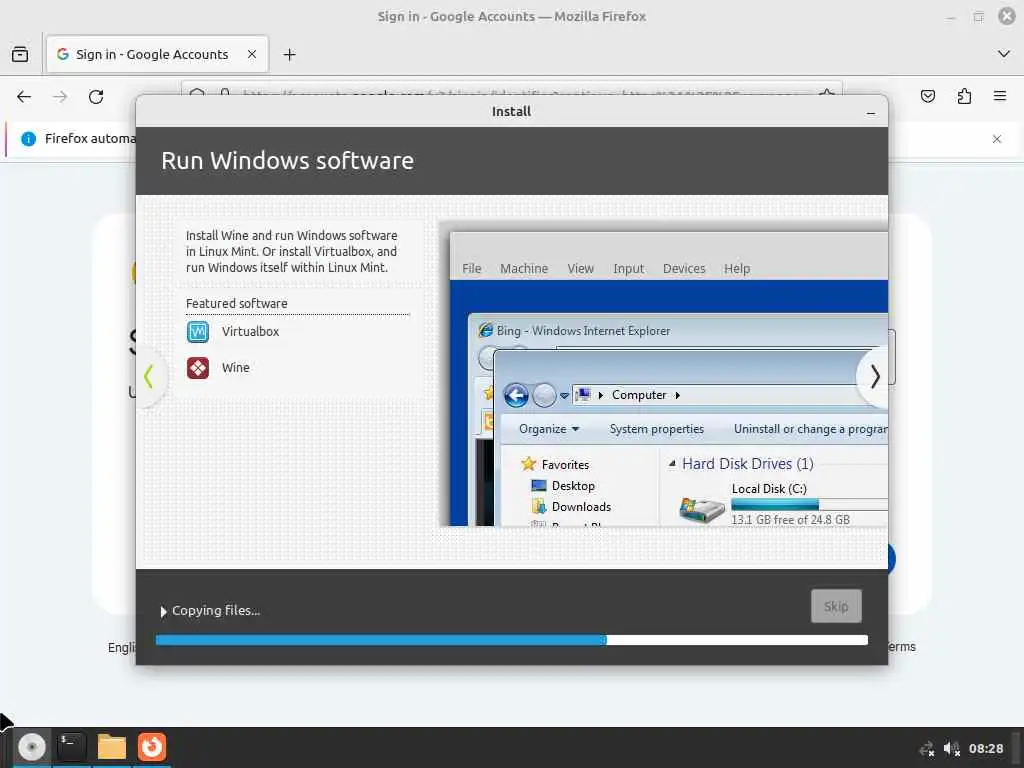Click the info icon in Firefox notification

28,138
